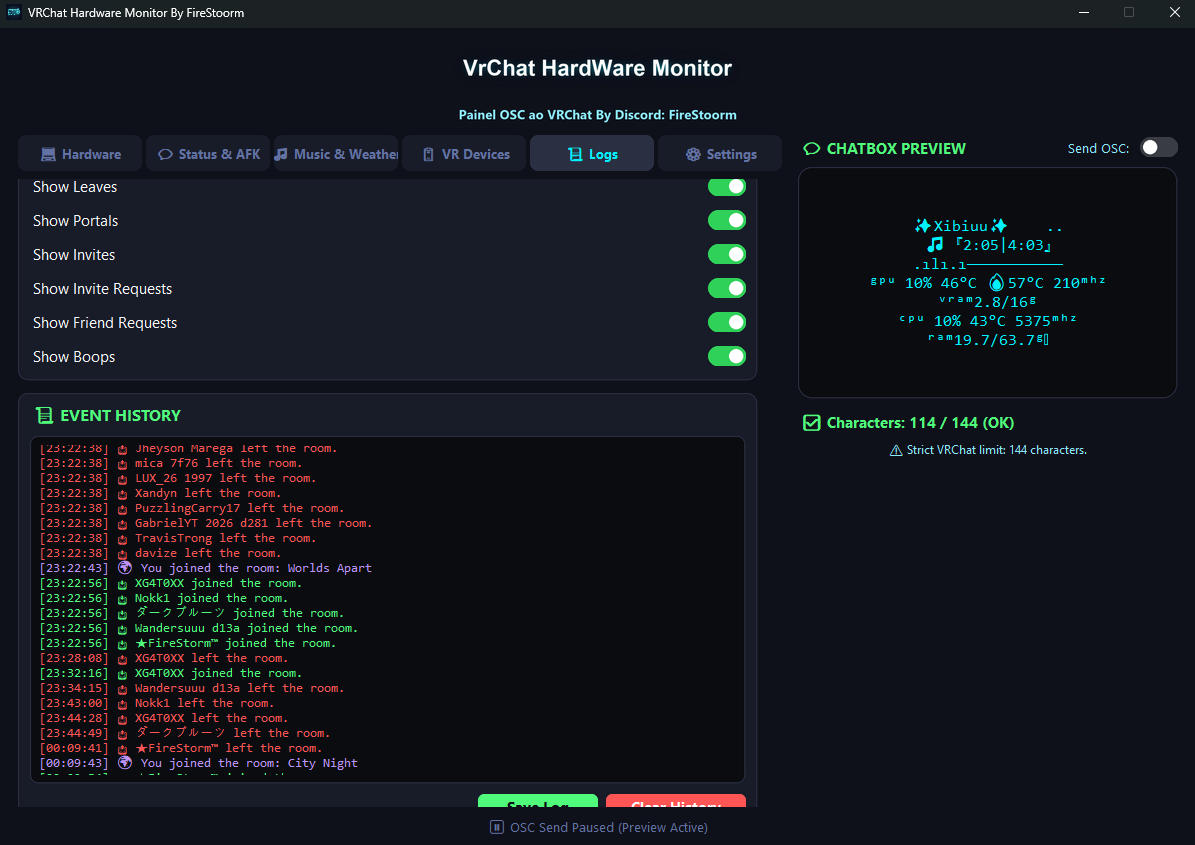Viewport: 1195px width, 845px height.
Task: Click the VR Devices controller icon
Action: point(428,155)
